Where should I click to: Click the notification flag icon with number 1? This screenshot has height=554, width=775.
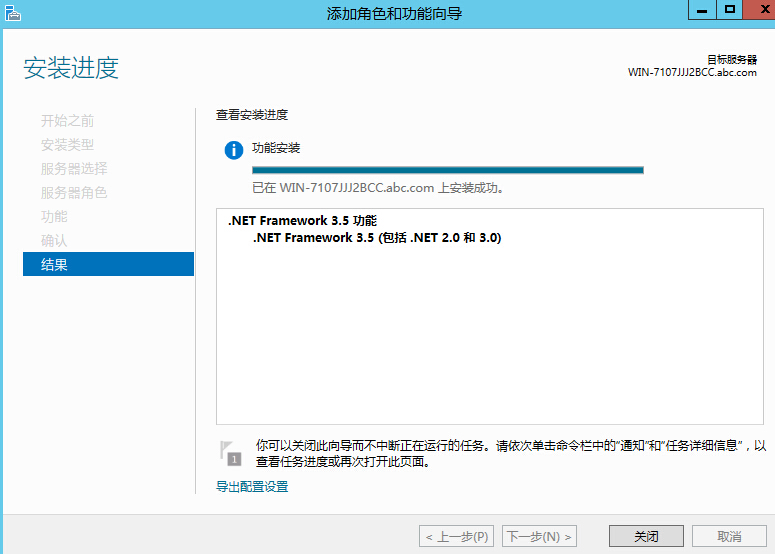click(x=231, y=453)
